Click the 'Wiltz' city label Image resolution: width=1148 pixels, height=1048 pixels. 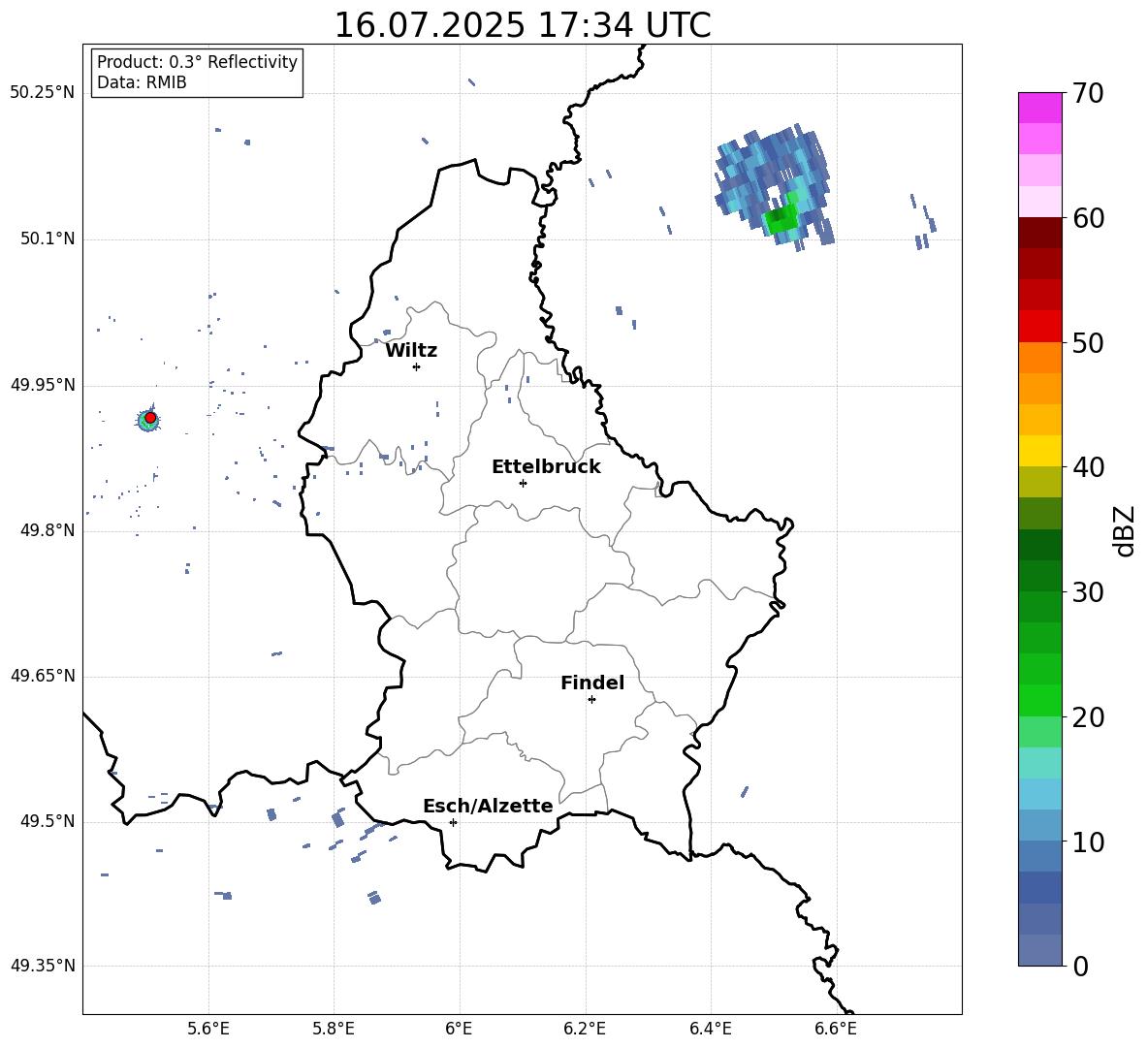pyautogui.click(x=411, y=351)
